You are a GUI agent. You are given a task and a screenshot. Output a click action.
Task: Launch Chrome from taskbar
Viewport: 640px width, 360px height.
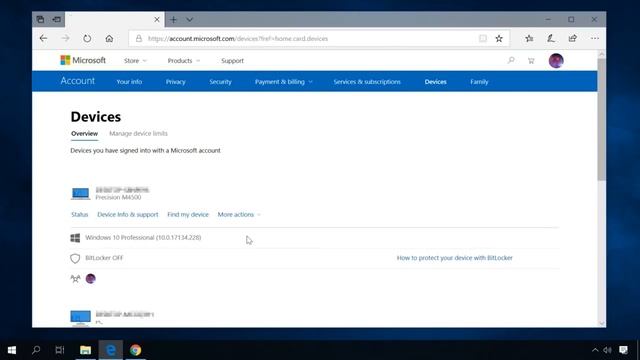tap(136, 350)
